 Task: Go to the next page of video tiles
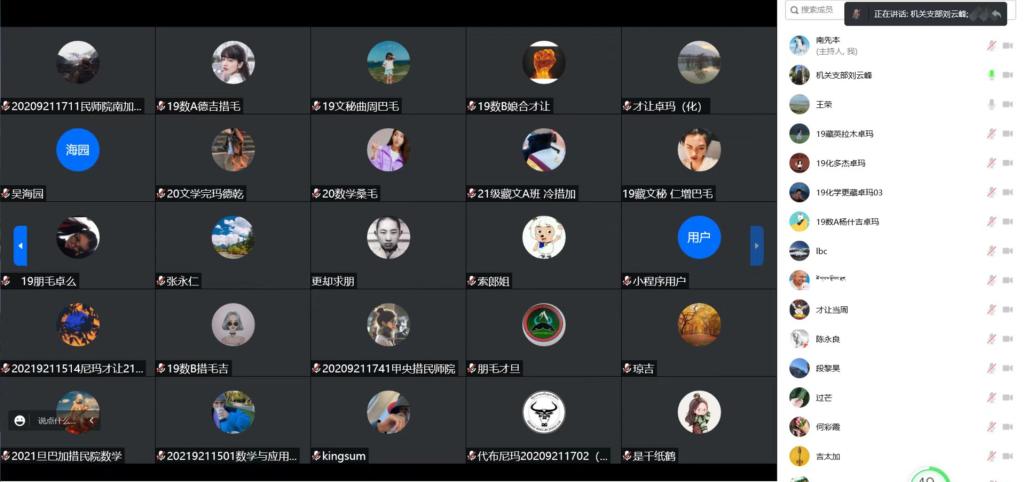(x=757, y=246)
